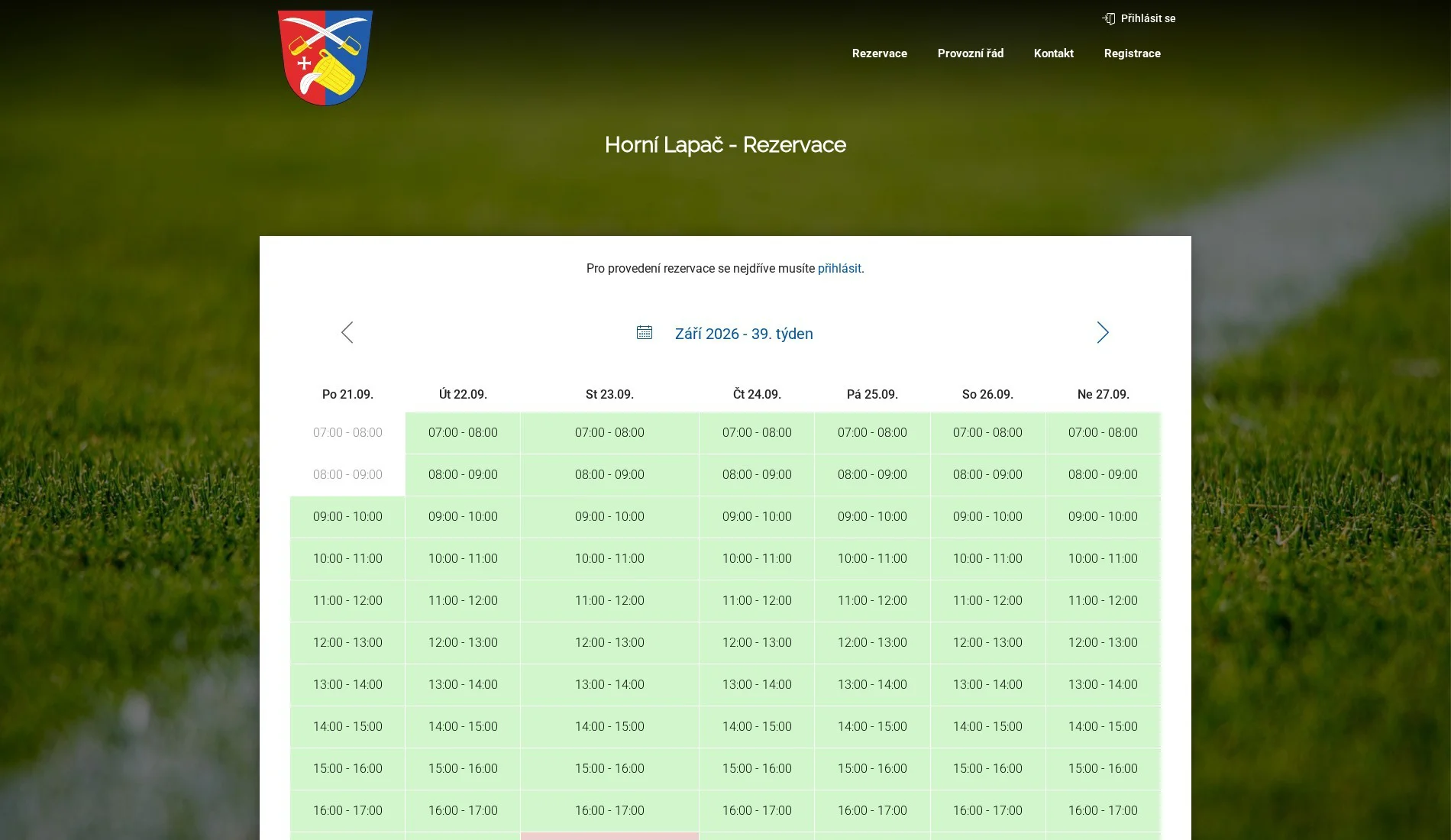Select Saturday 26.09. slot 08:00 - 09:00
This screenshot has width=1451, height=840.
pos(987,475)
